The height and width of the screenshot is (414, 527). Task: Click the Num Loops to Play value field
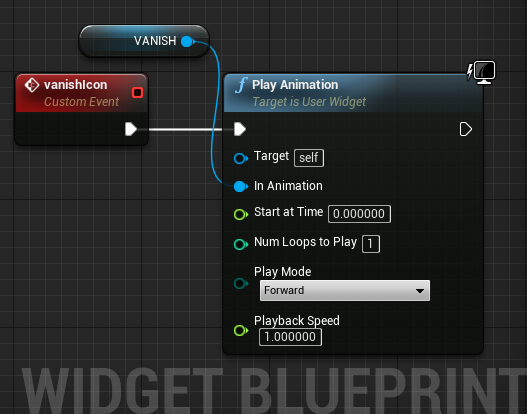(x=371, y=244)
